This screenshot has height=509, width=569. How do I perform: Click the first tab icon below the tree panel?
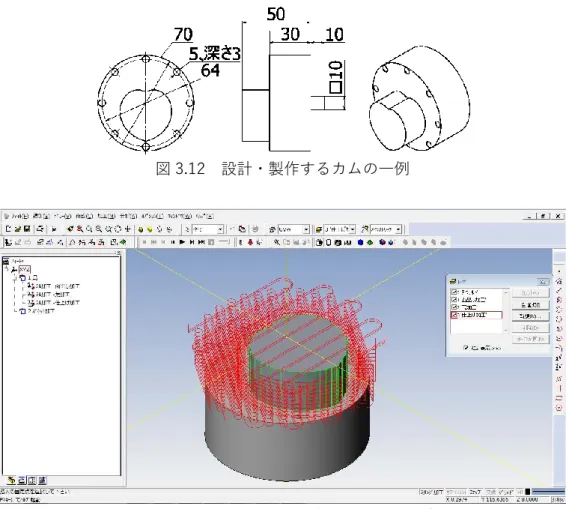coord(11,480)
